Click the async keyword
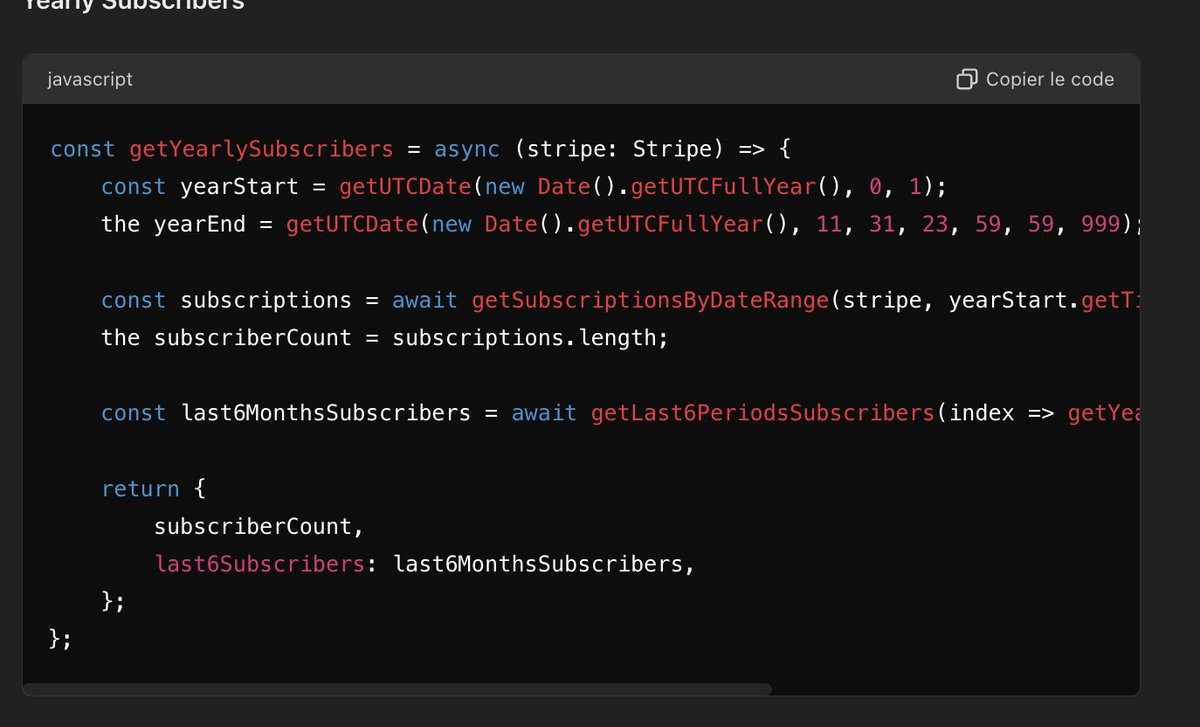The image size is (1200, 727). click(x=467, y=150)
